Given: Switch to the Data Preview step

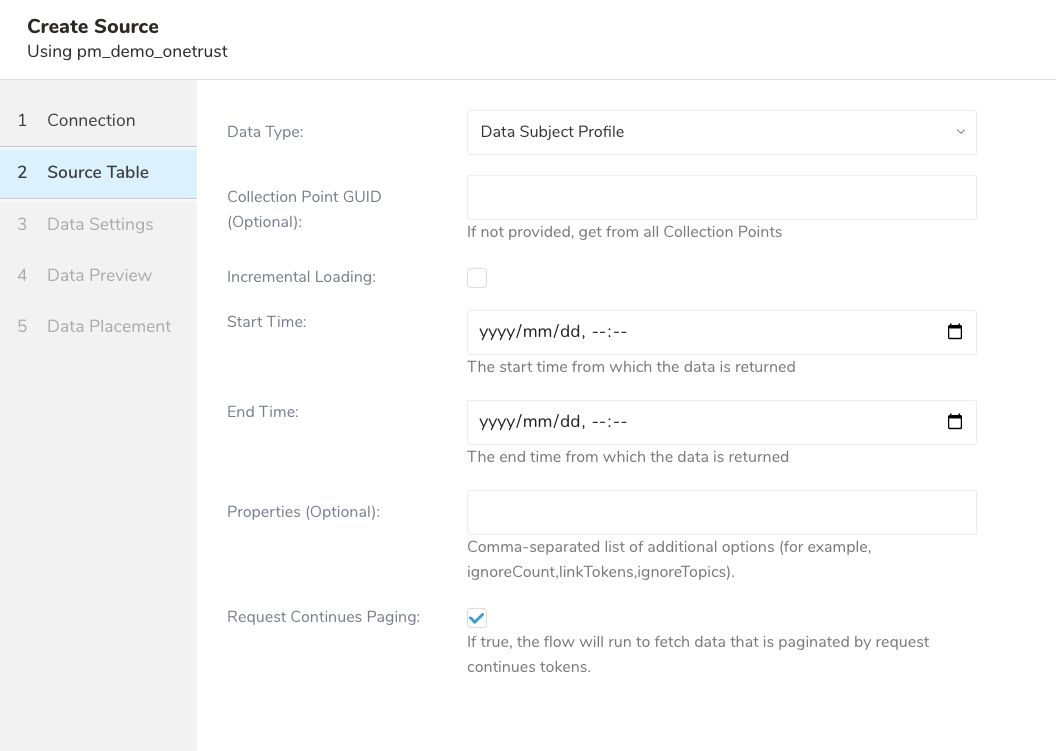Looking at the screenshot, I should point(99,275).
